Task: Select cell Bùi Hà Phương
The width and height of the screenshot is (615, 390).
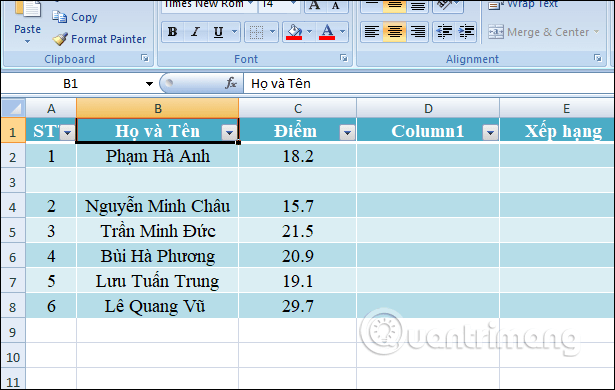Action: point(158,256)
